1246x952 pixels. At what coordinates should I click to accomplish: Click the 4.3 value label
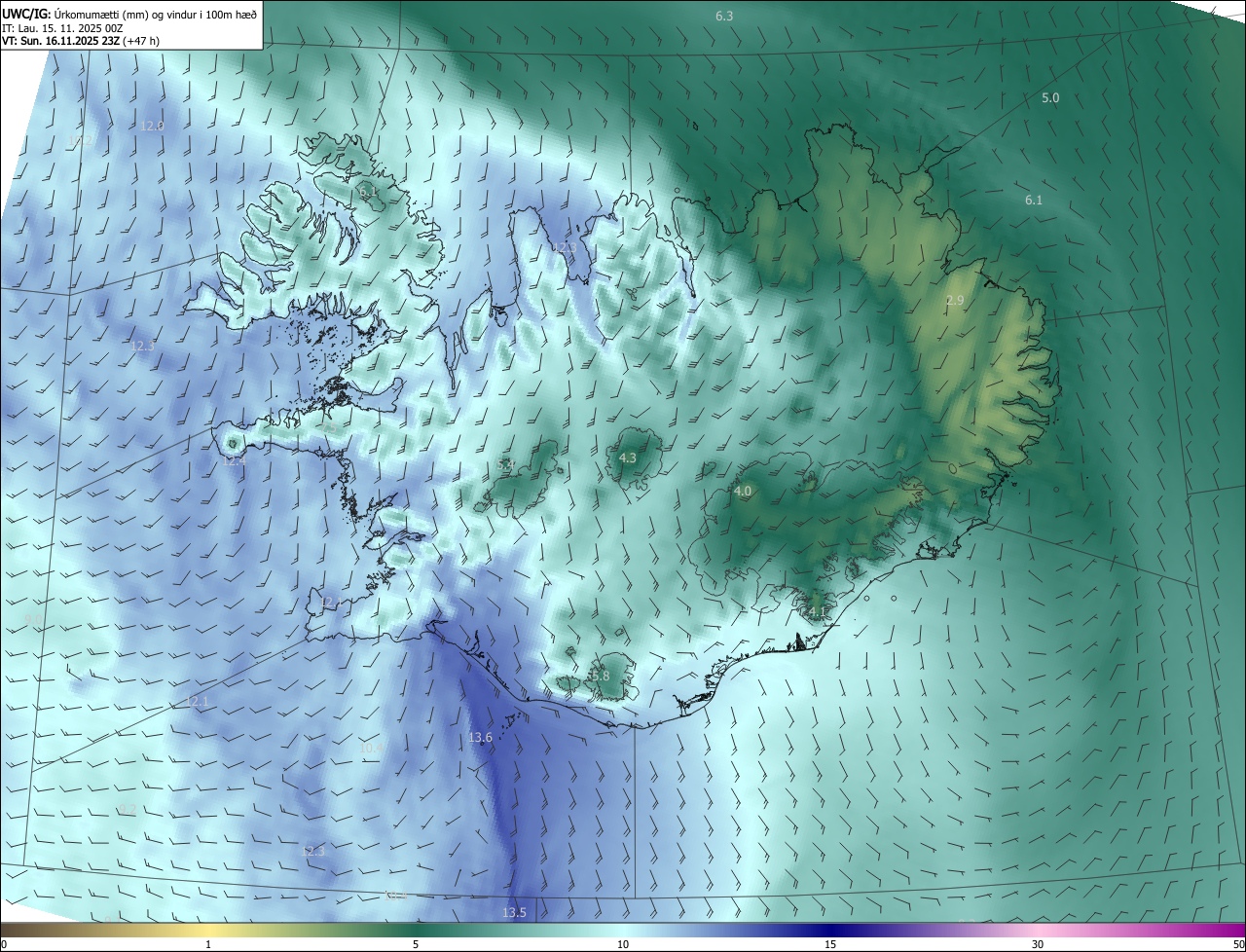tap(628, 458)
